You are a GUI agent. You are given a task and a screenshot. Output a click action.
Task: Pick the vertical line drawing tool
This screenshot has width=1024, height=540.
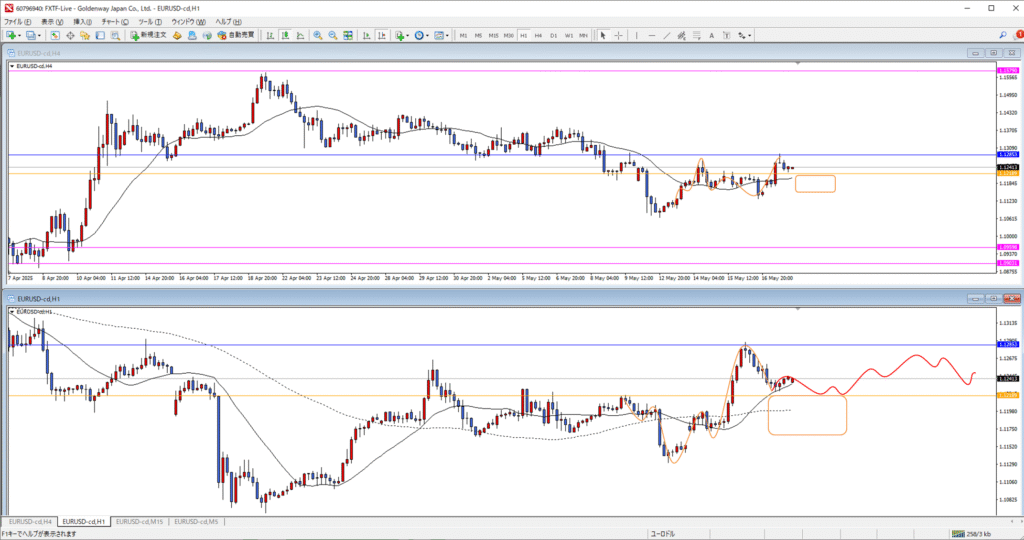pos(637,35)
